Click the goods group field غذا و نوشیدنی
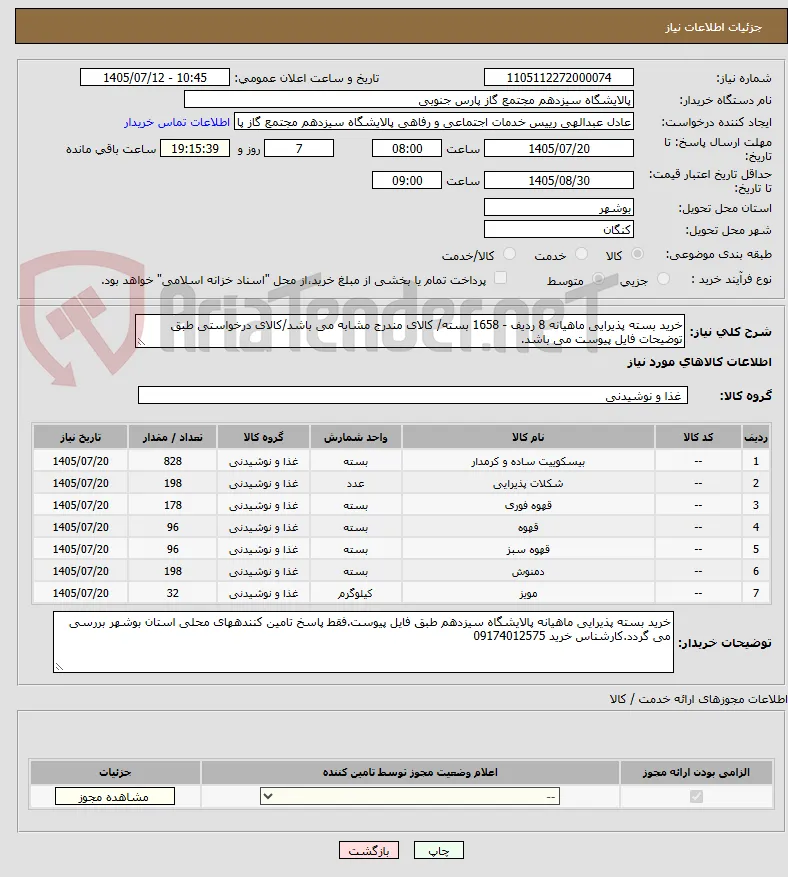This screenshot has width=788, height=877. click(x=413, y=395)
